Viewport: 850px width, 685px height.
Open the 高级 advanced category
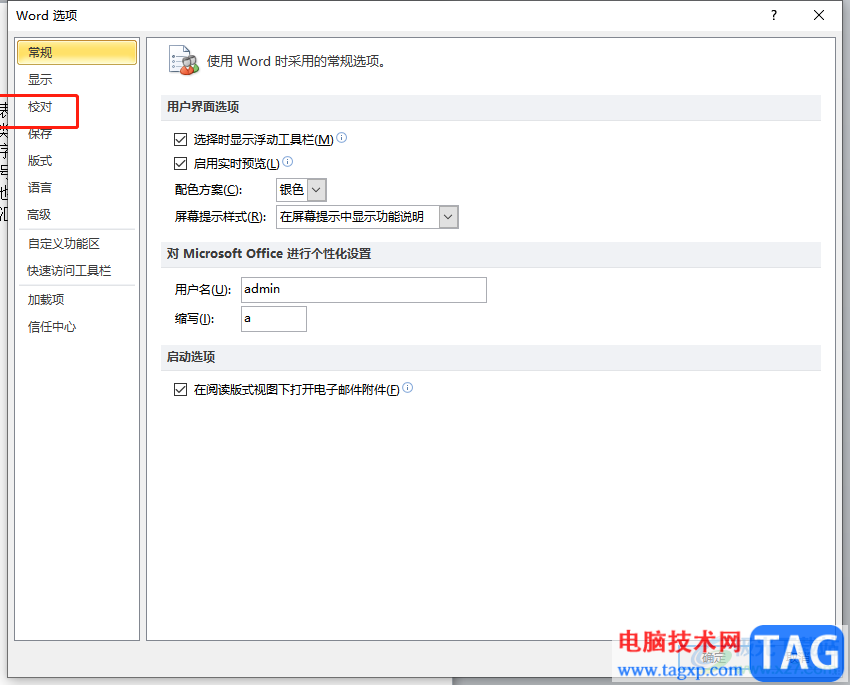coord(39,215)
